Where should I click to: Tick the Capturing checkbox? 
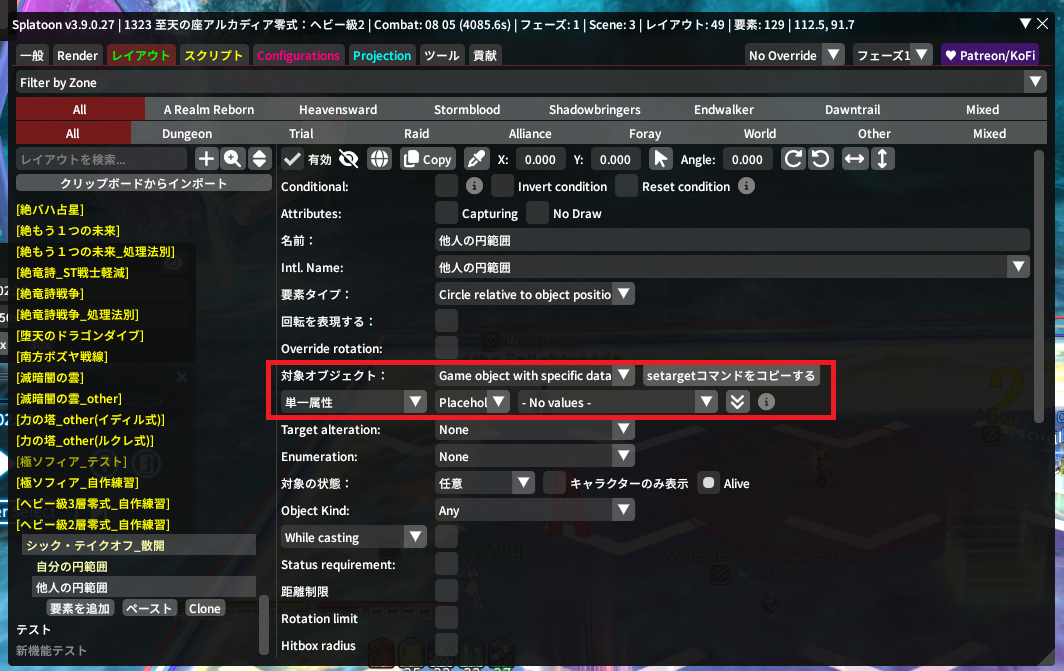447,213
